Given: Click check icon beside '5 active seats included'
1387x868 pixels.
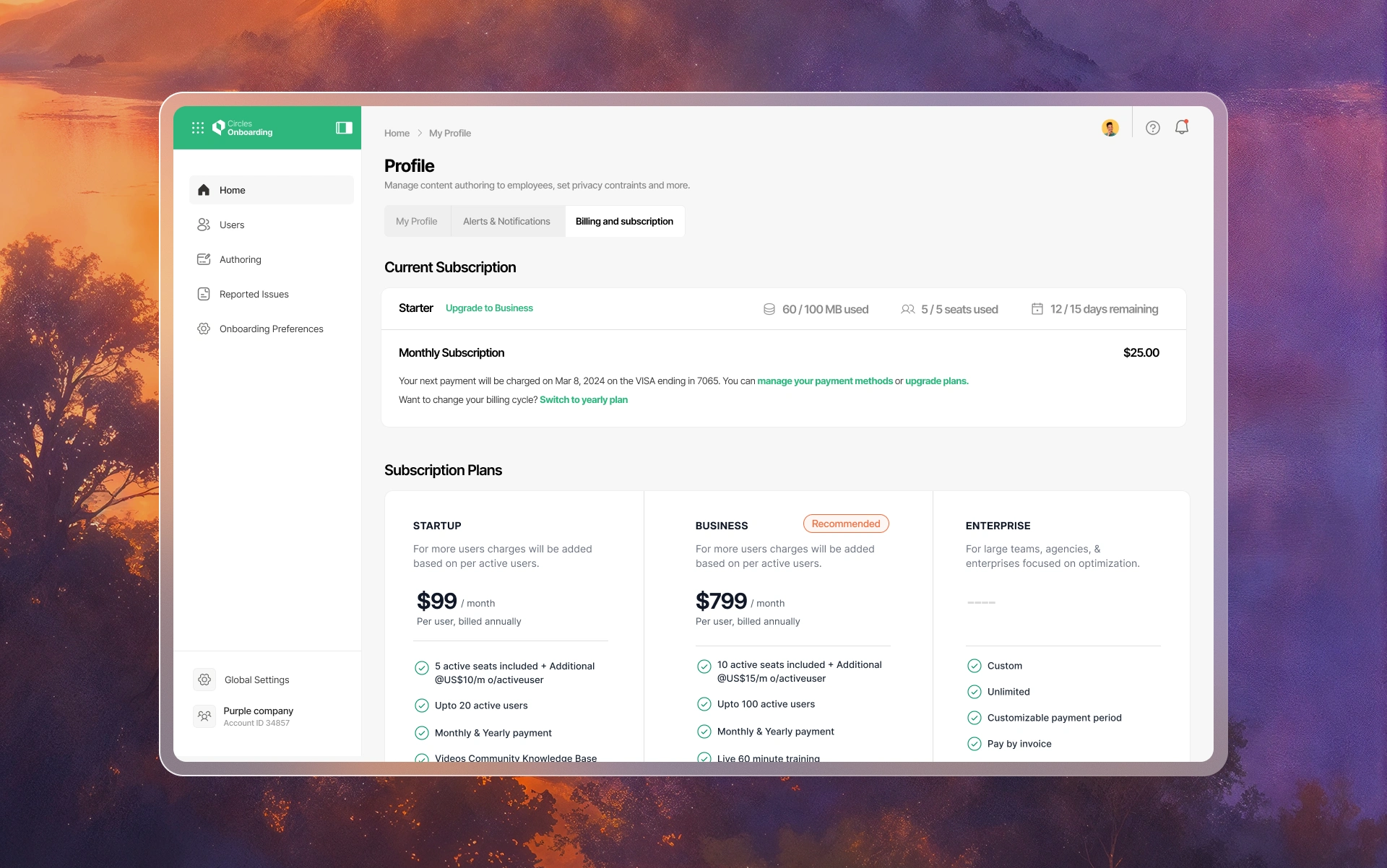Looking at the screenshot, I should pyautogui.click(x=422, y=668).
